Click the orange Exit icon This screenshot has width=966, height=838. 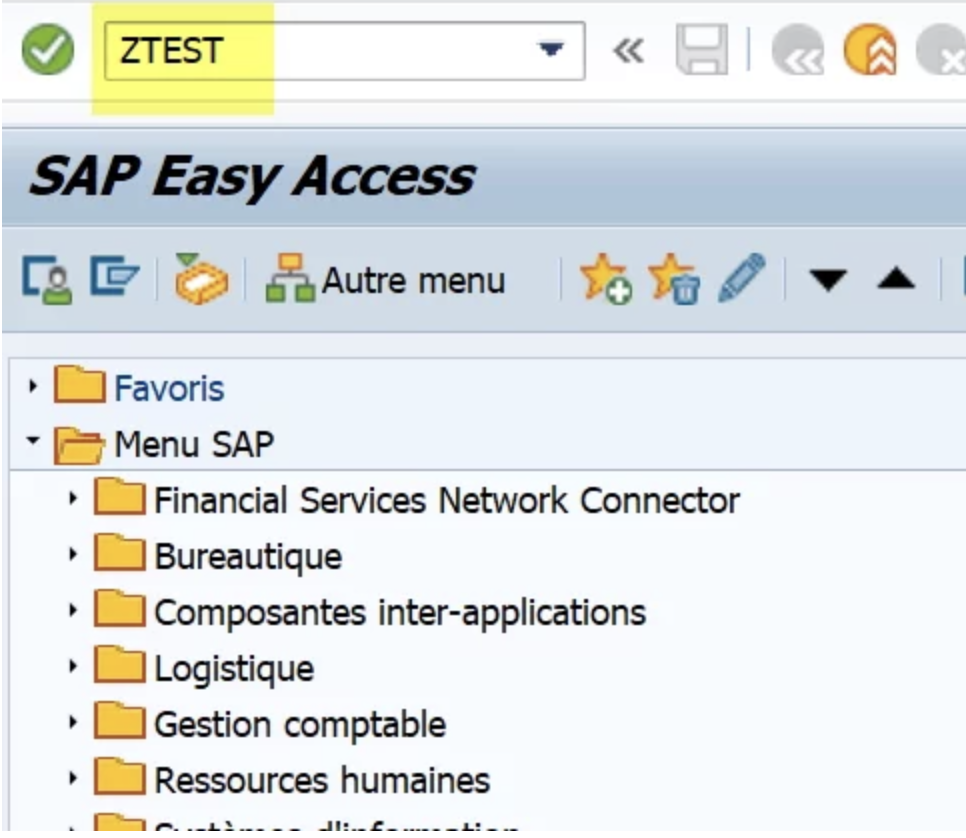(869, 52)
